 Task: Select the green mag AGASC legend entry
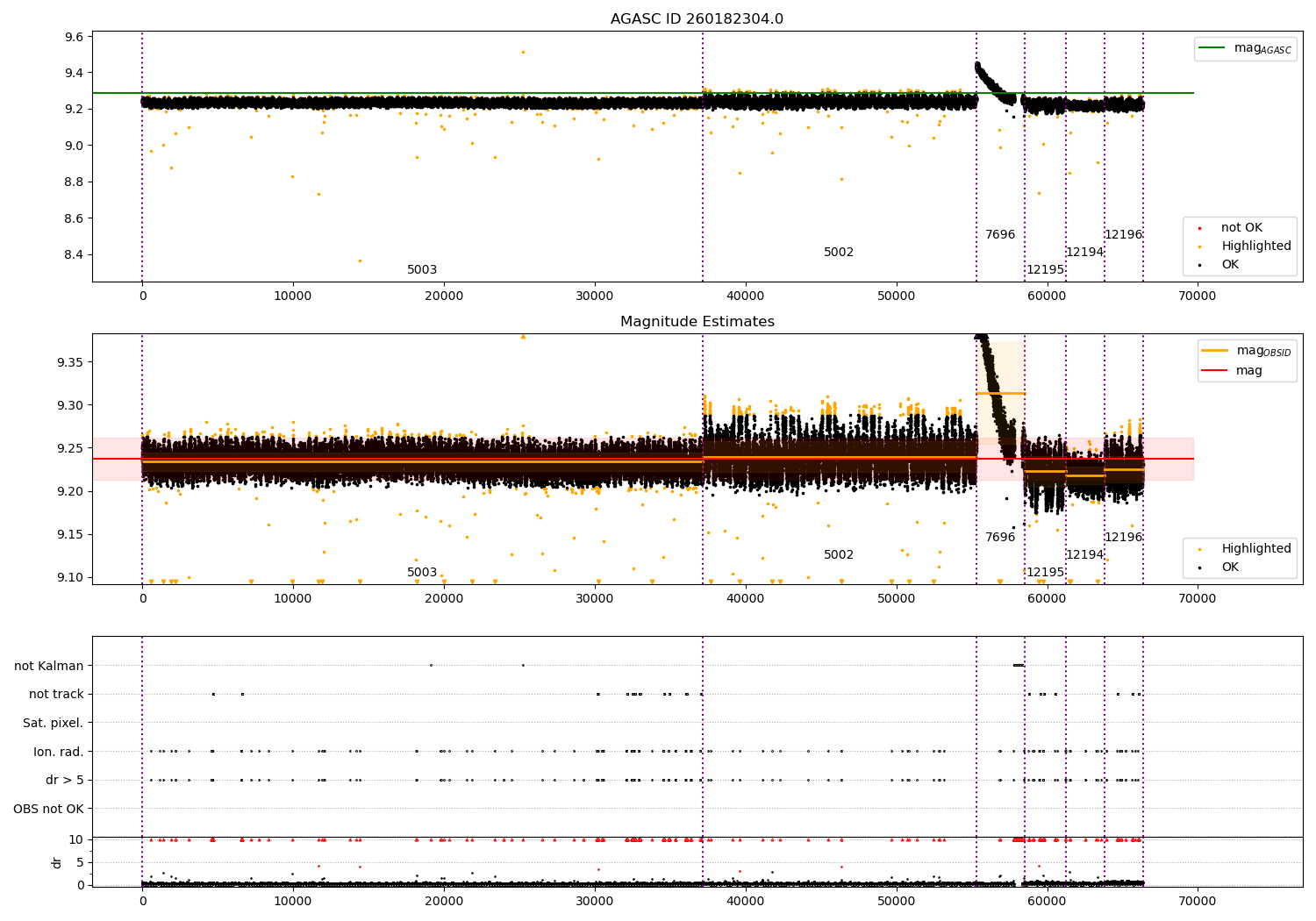[1245, 49]
